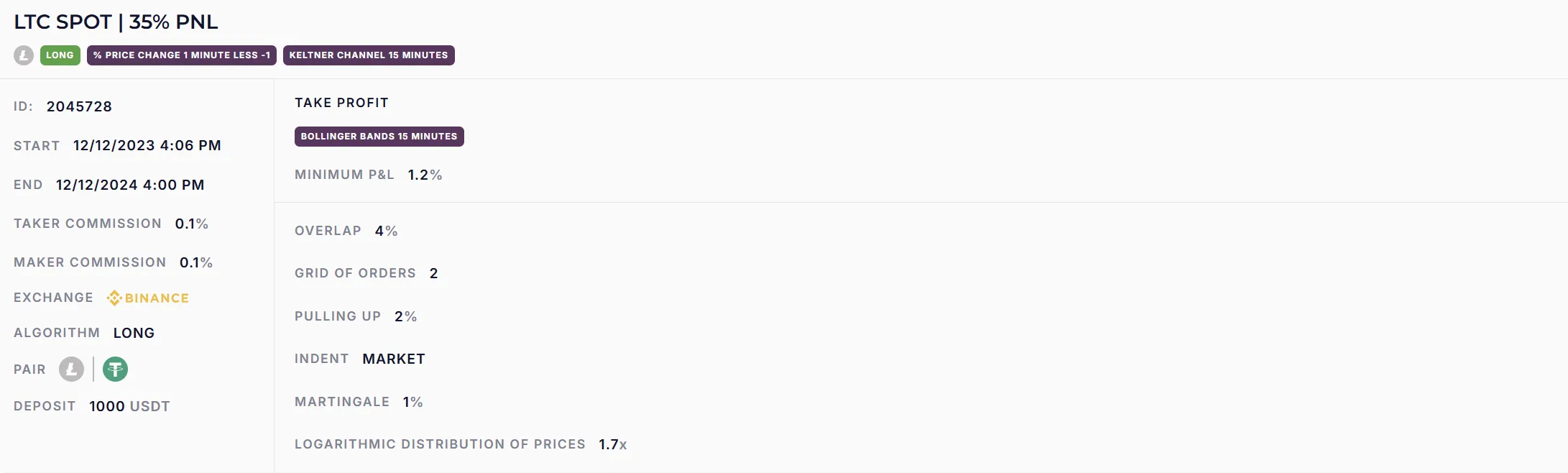Select the Keltner Channel 15 Minutes tag

[369, 55]
